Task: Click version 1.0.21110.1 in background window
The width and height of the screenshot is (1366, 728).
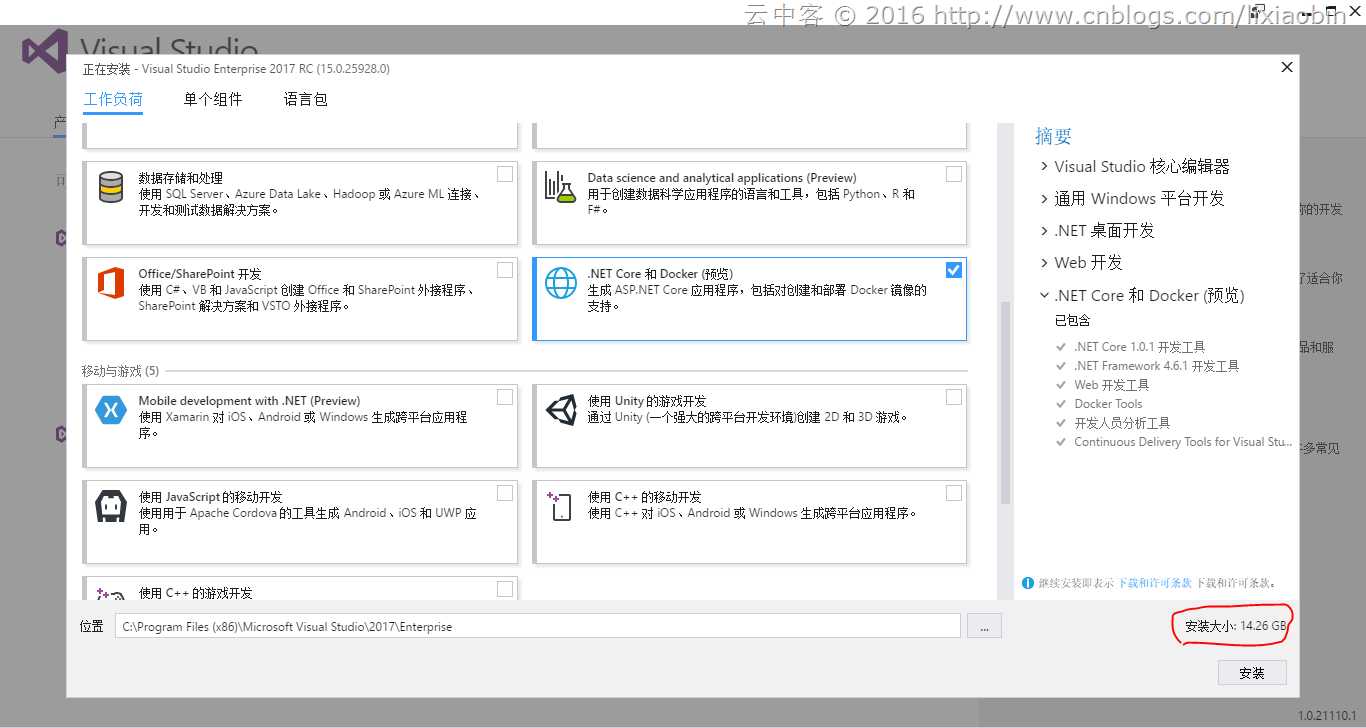Action: tap(1327, 715)
